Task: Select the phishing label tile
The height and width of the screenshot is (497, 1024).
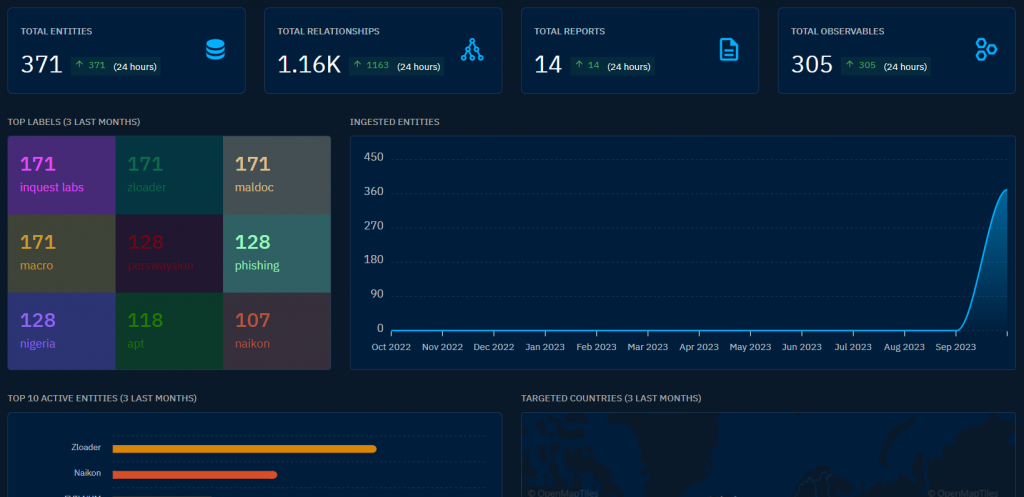Action: 277,253
